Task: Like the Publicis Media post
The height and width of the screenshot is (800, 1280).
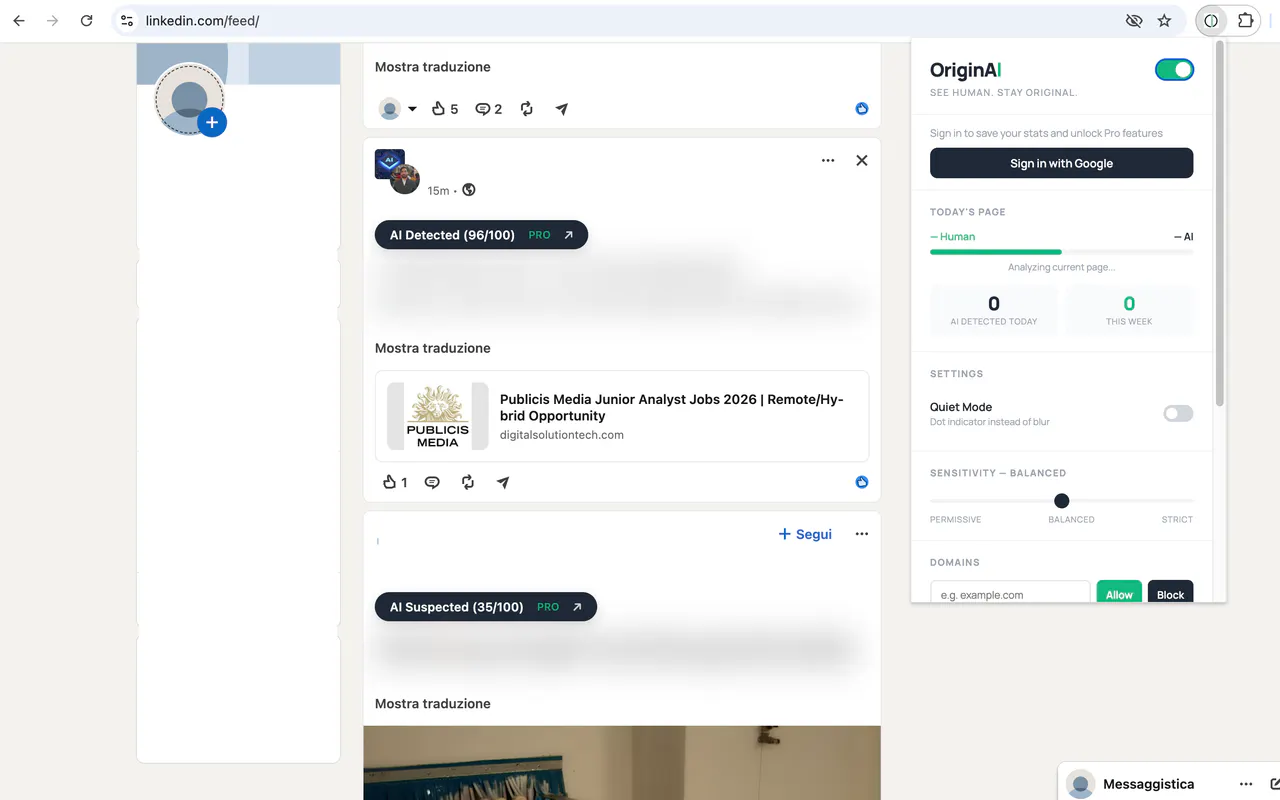Action: pos(396,482)
